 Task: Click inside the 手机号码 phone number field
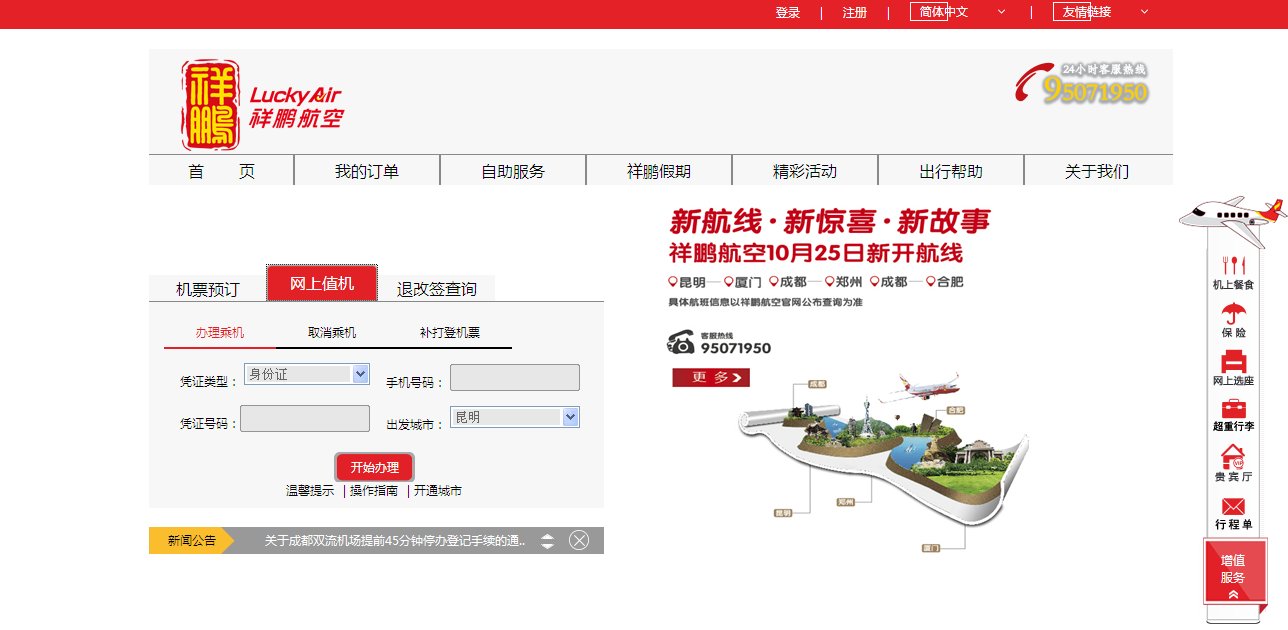(x=515, y=377)
